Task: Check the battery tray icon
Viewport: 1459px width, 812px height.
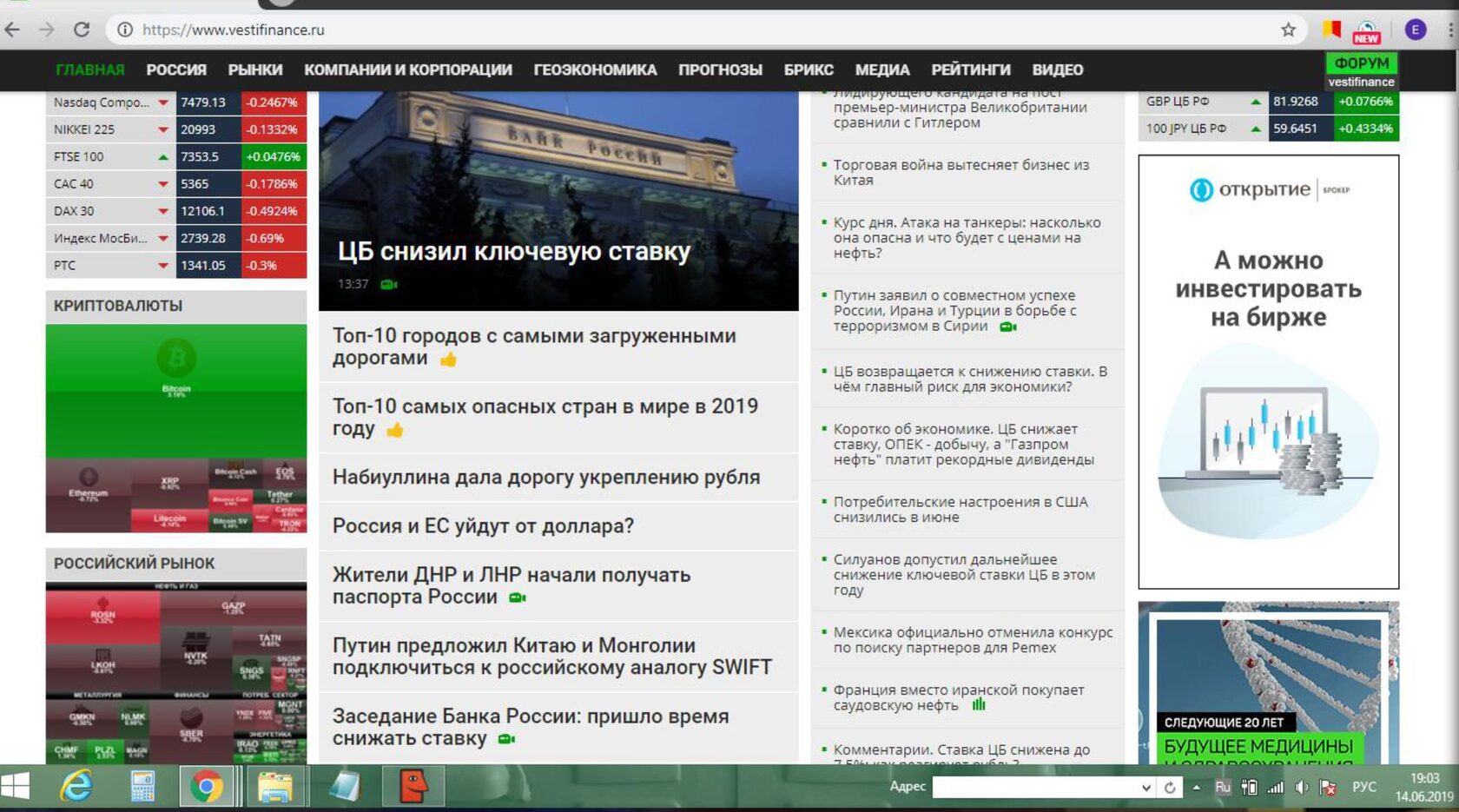Action: click(1249, 788)
